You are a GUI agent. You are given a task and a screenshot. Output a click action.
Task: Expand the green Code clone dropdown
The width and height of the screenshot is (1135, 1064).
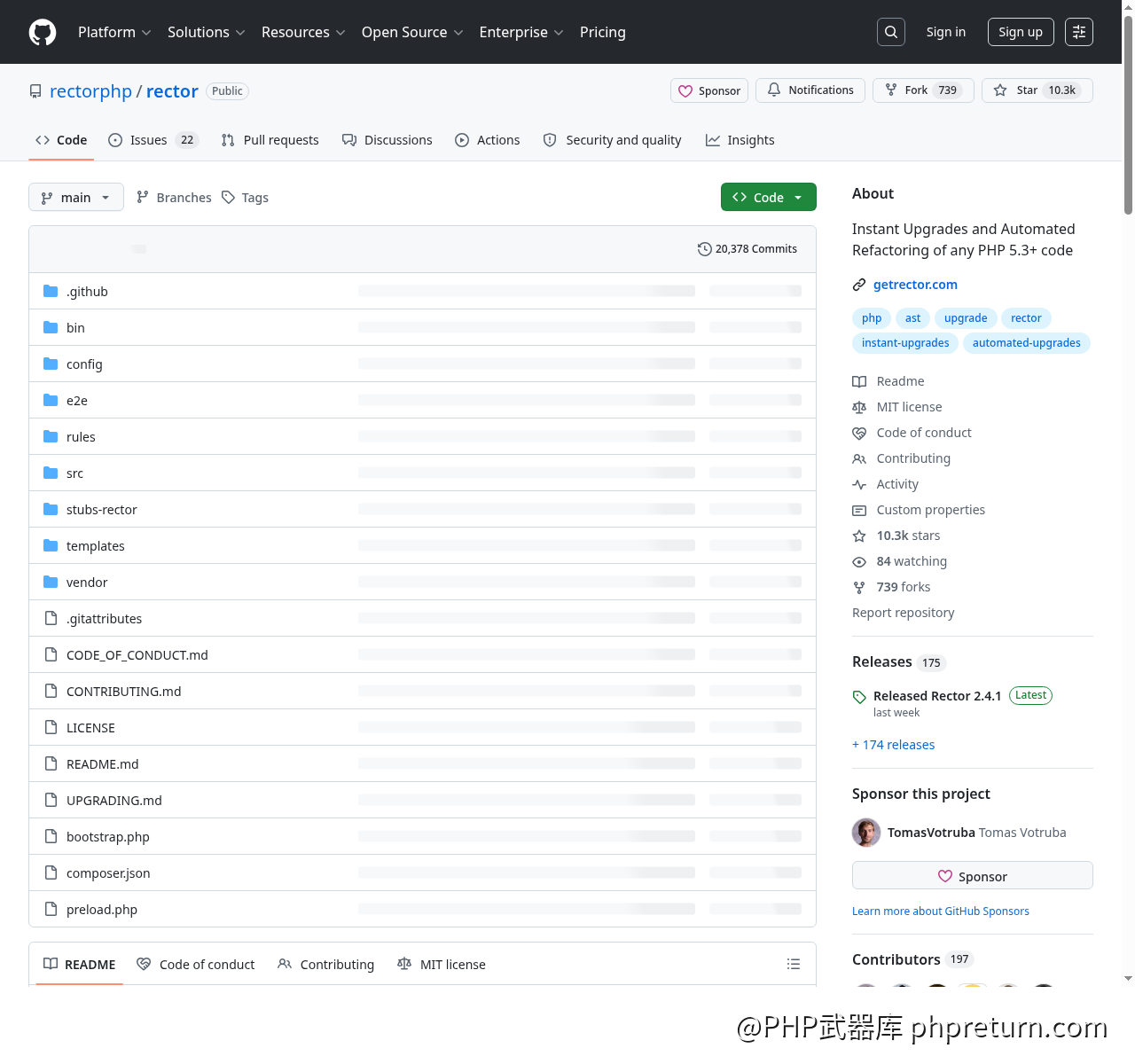tap(769, 197)
